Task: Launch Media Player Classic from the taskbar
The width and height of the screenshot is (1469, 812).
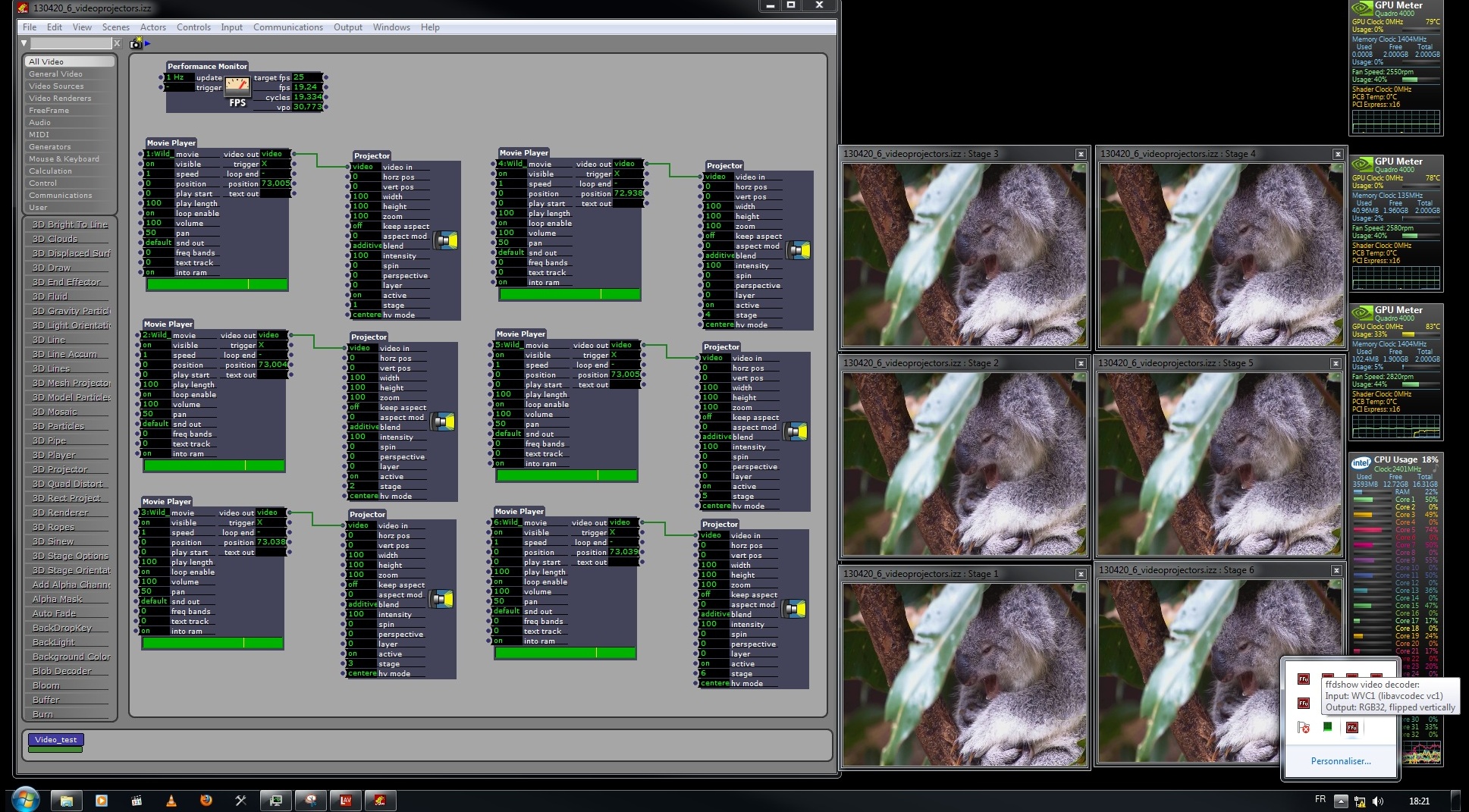Action: 137,801
